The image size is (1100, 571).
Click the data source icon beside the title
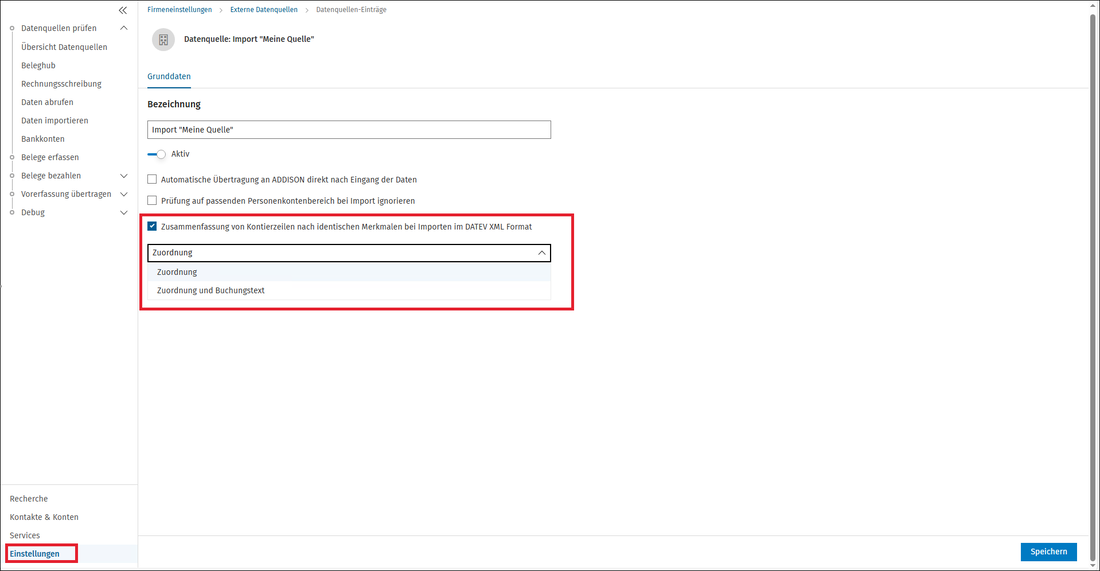tap(163, 39)
